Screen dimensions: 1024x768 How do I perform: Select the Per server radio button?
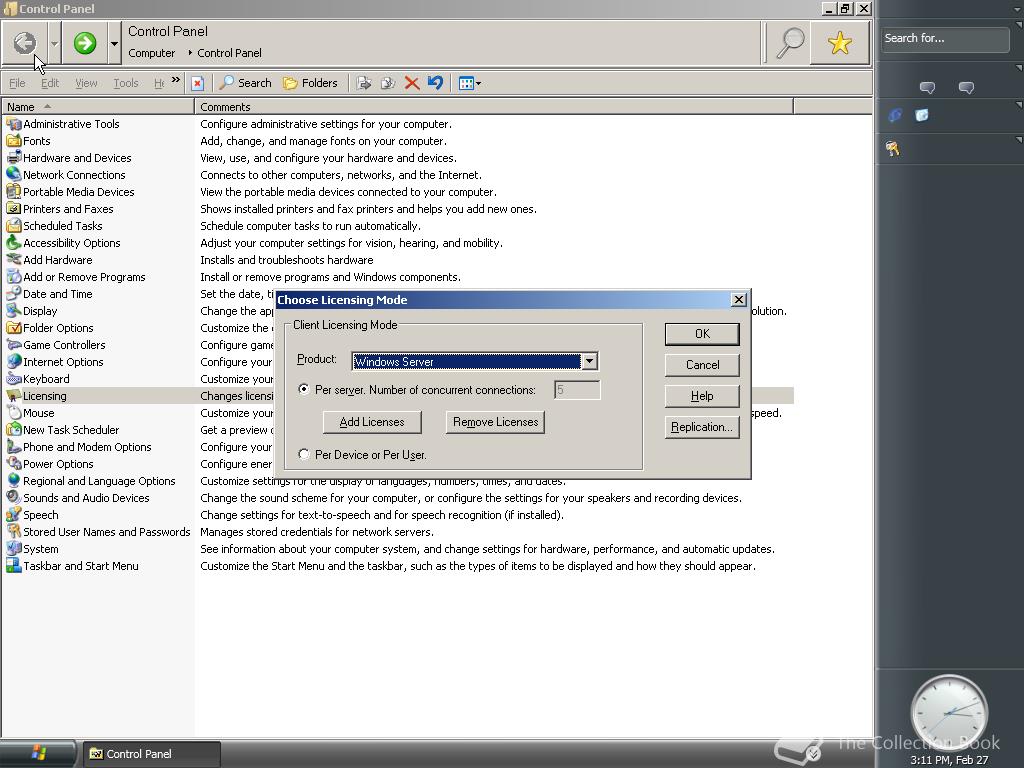(x=304, y=389)
